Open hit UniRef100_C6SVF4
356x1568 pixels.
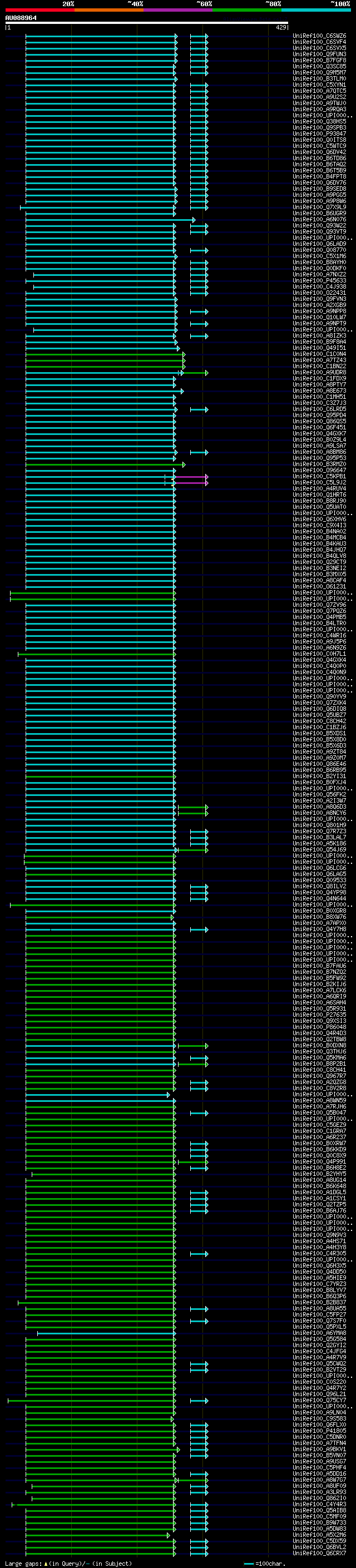[x=319, y=42]
